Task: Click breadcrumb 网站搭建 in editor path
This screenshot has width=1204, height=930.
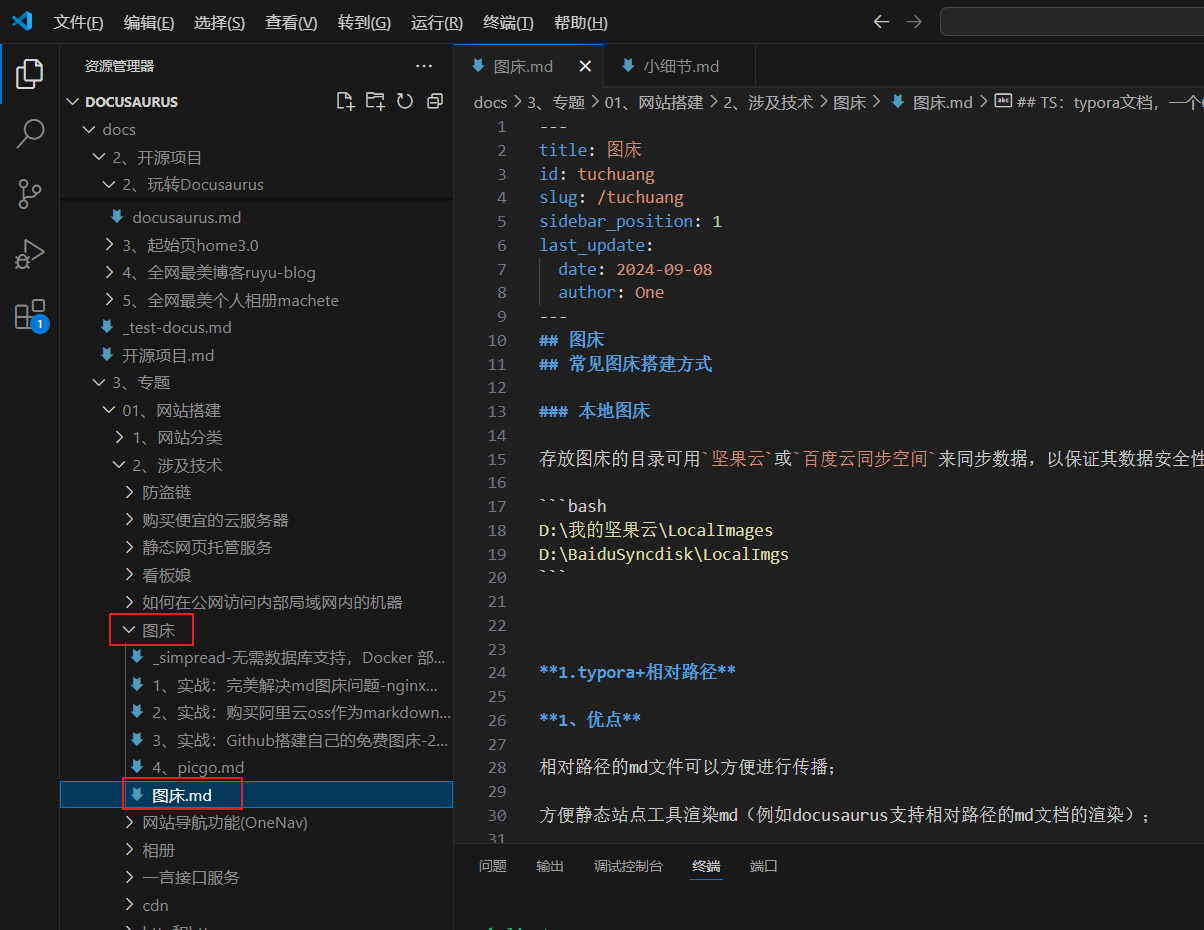Action: click(x=654, y=102)
